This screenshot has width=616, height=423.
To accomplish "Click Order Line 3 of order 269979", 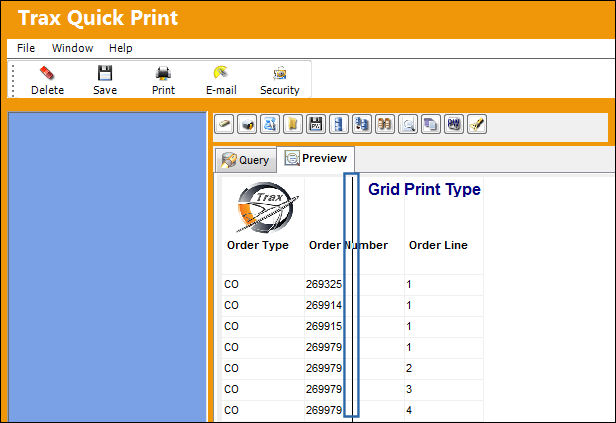I will (409, 389).
